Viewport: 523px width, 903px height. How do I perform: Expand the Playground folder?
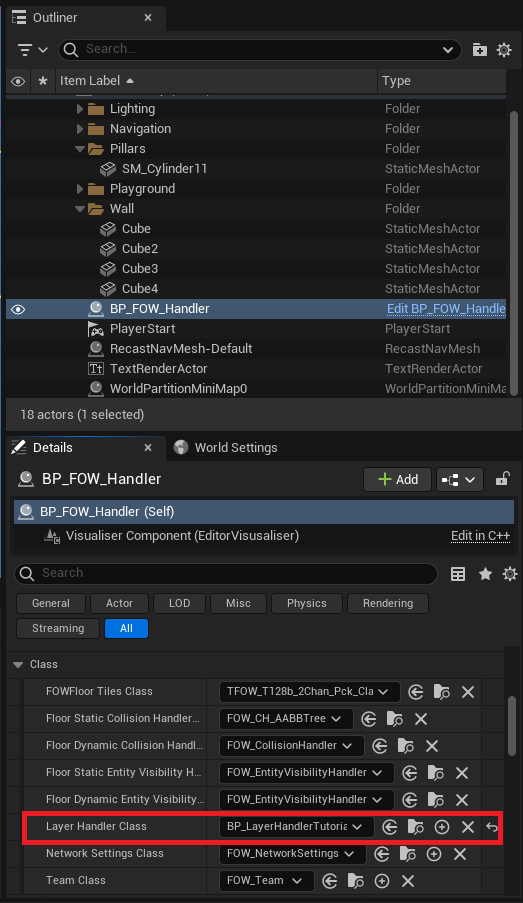79,189
